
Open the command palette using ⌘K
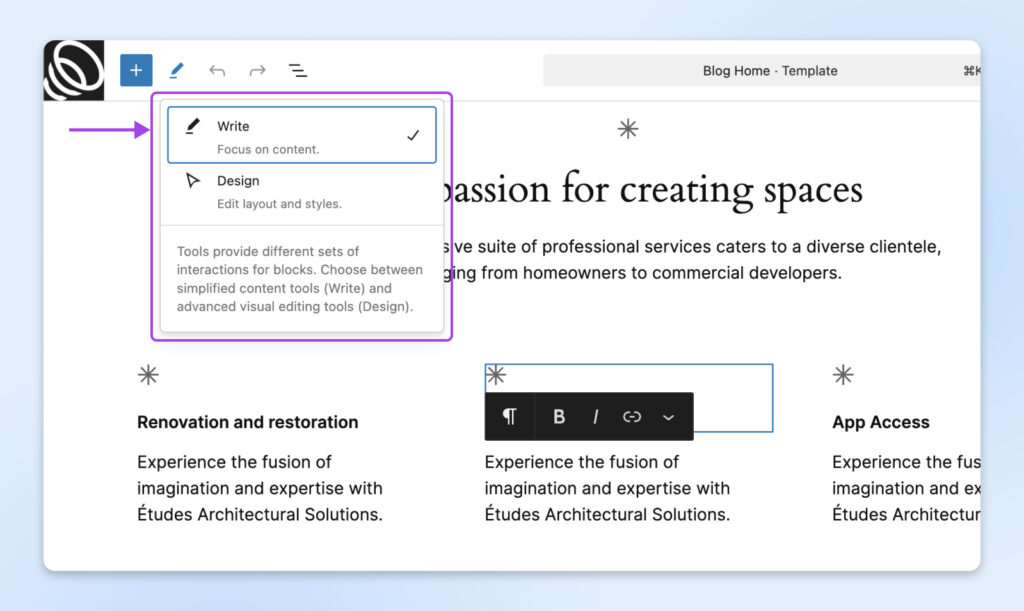[x=968, y=70]
